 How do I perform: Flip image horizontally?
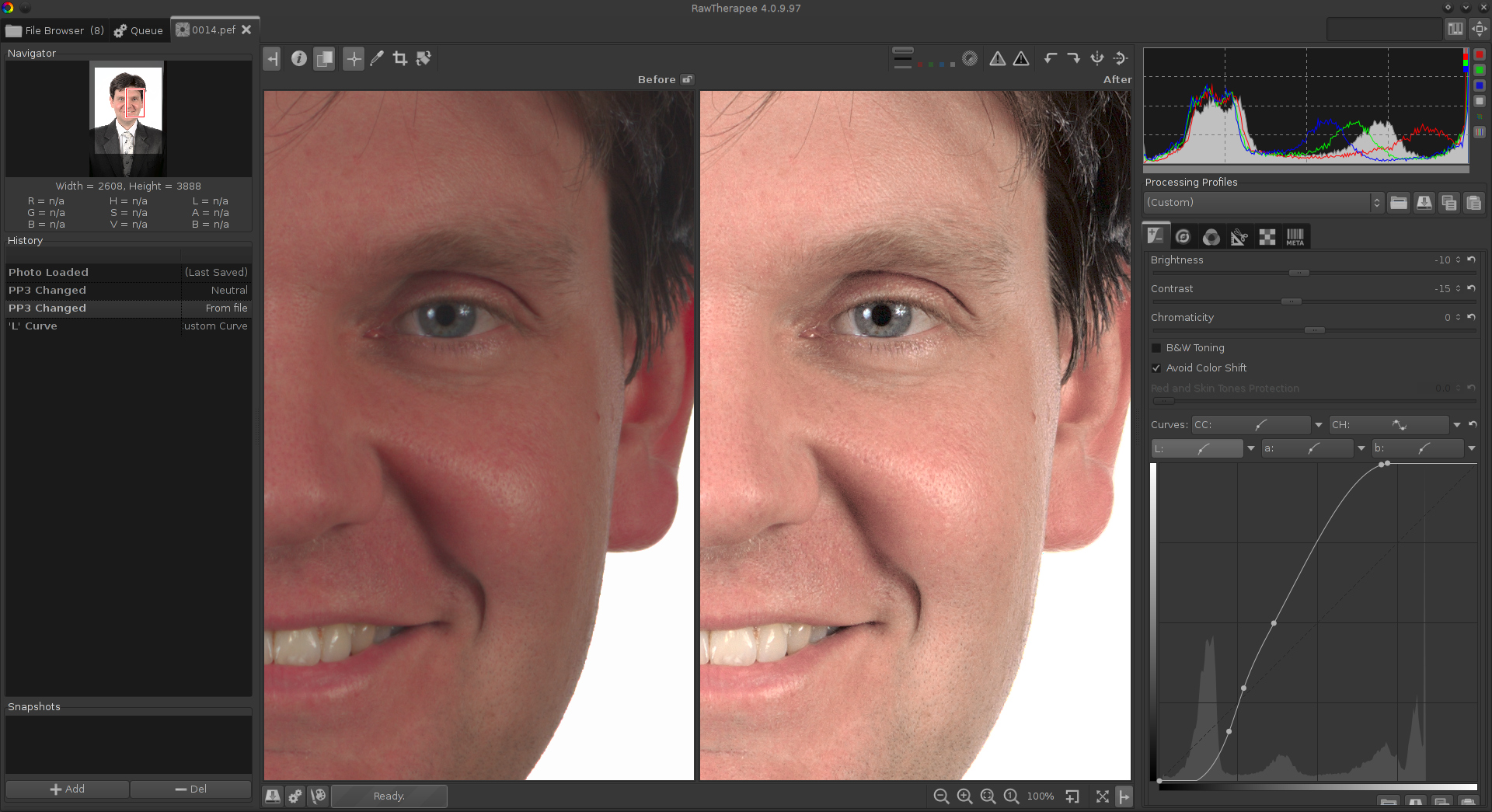tap(1096, 58)
